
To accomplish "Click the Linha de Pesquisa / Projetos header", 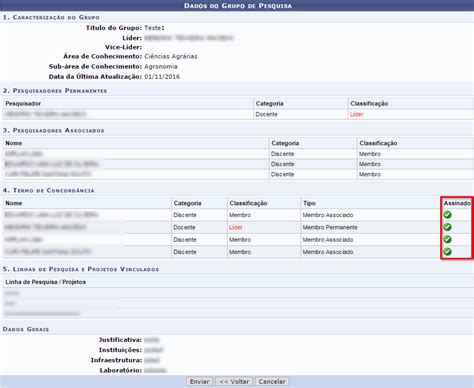I will pos(46,282).
